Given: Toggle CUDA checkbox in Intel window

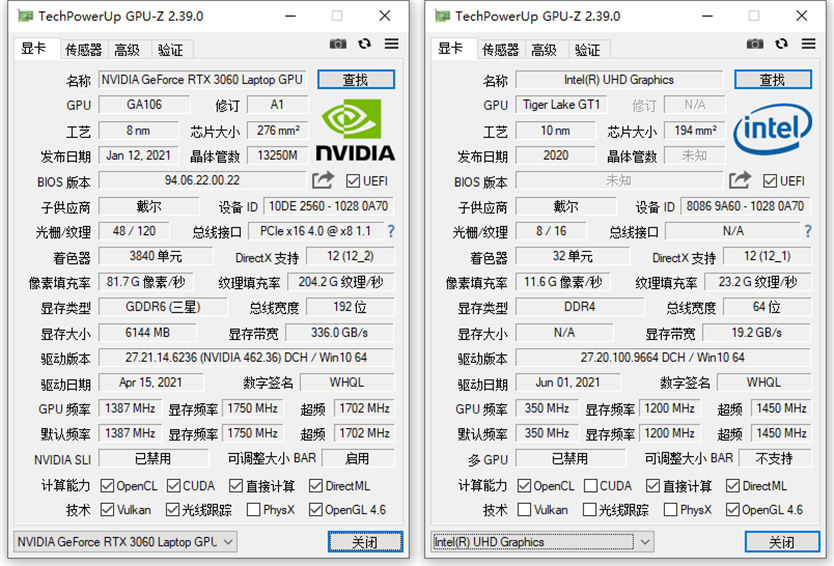Looking at the screenshot, I should (590, 486).
